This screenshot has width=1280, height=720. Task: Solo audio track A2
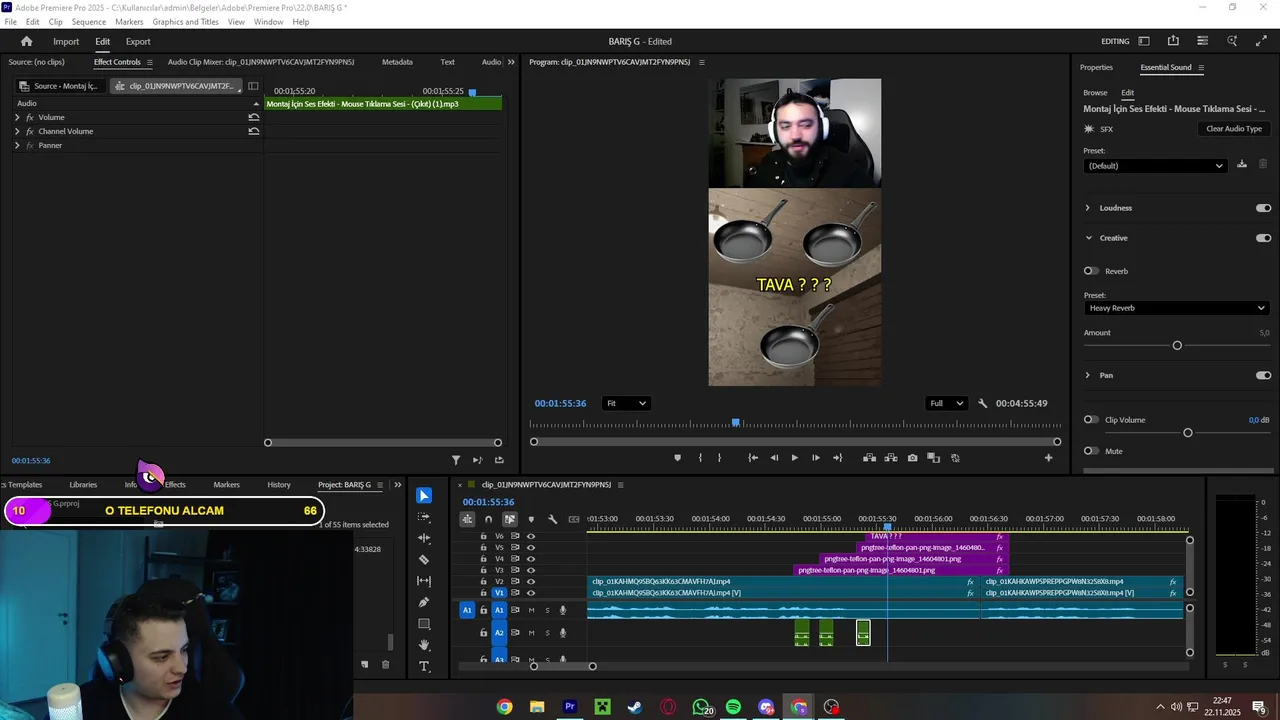click(547, 633)
